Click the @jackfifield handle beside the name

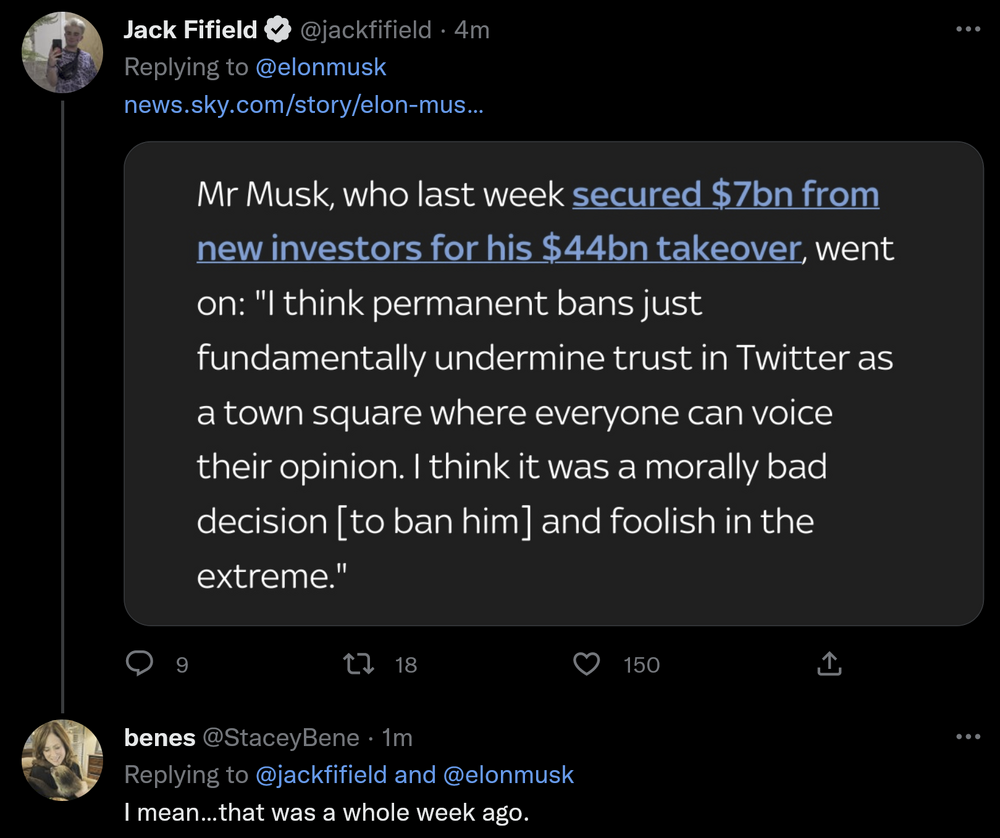pos(366,31)
